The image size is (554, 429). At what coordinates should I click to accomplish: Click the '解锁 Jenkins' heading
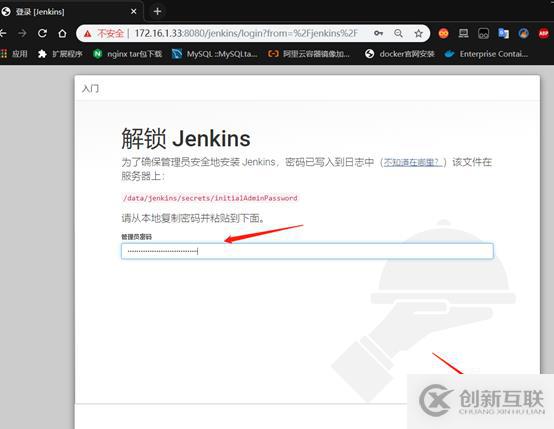[186, 138]
